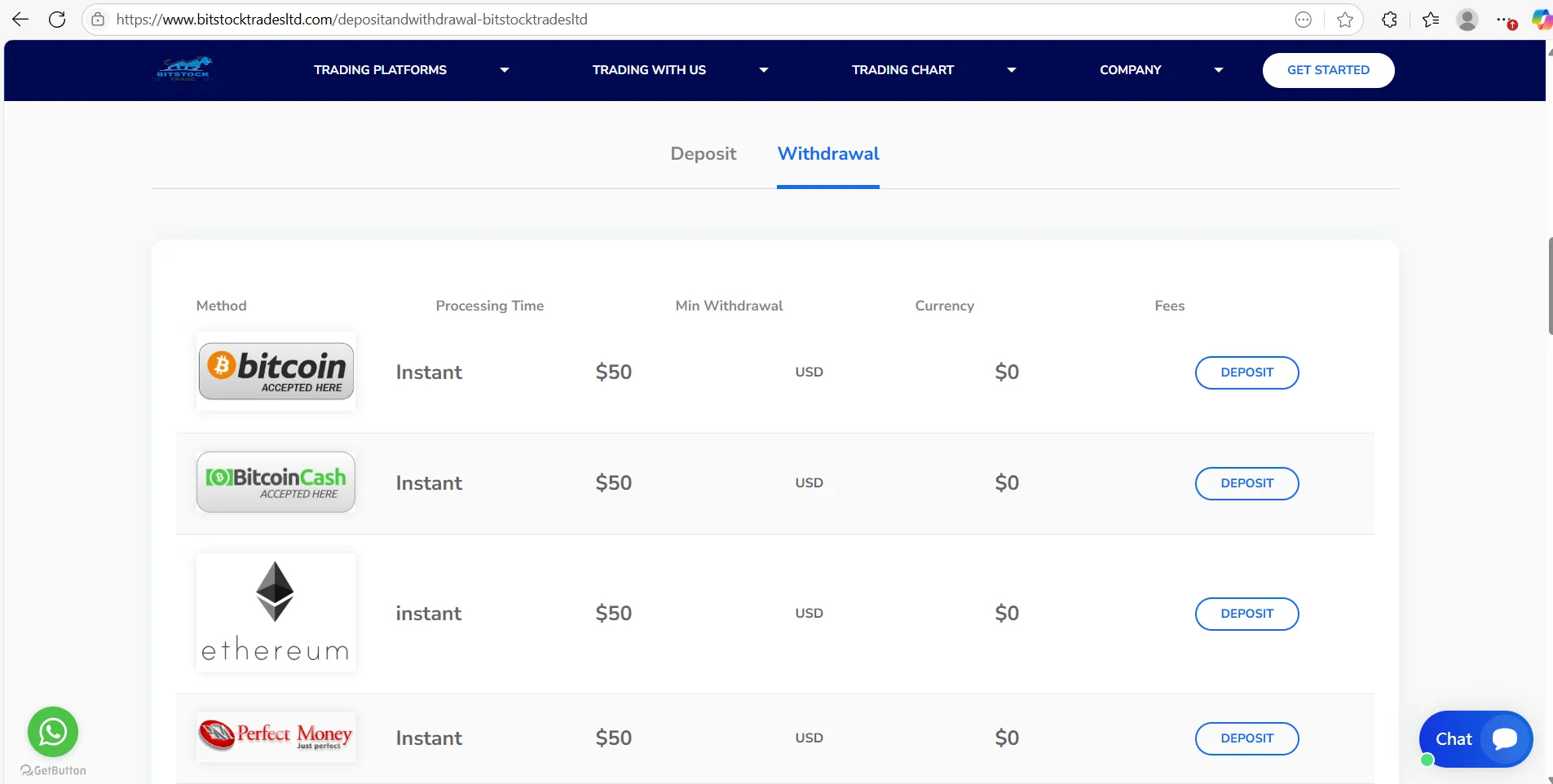
Task: Click the GetButton link
Action: pos(53,770)
